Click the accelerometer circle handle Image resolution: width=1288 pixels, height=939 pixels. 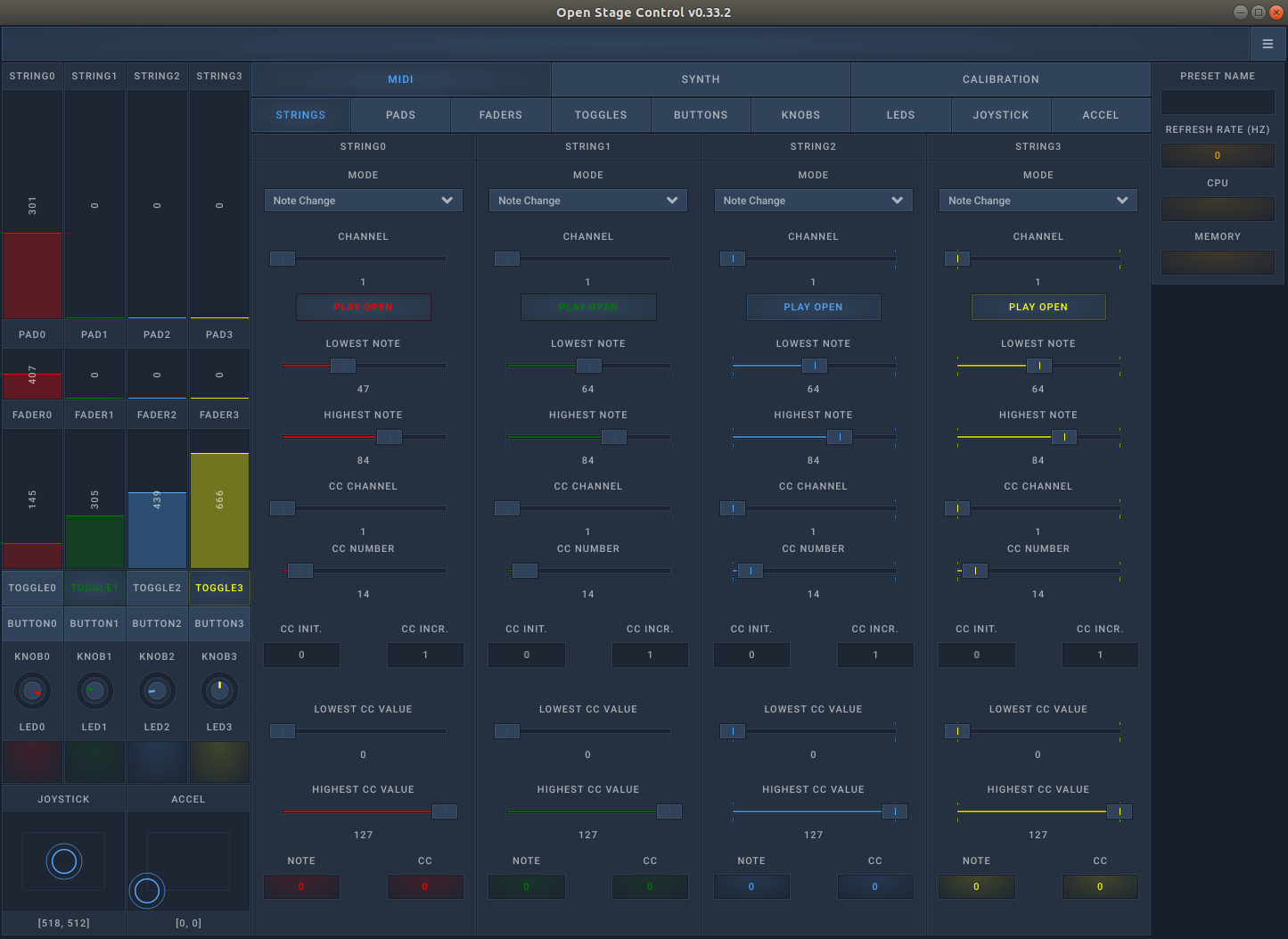tap(147, 890)
